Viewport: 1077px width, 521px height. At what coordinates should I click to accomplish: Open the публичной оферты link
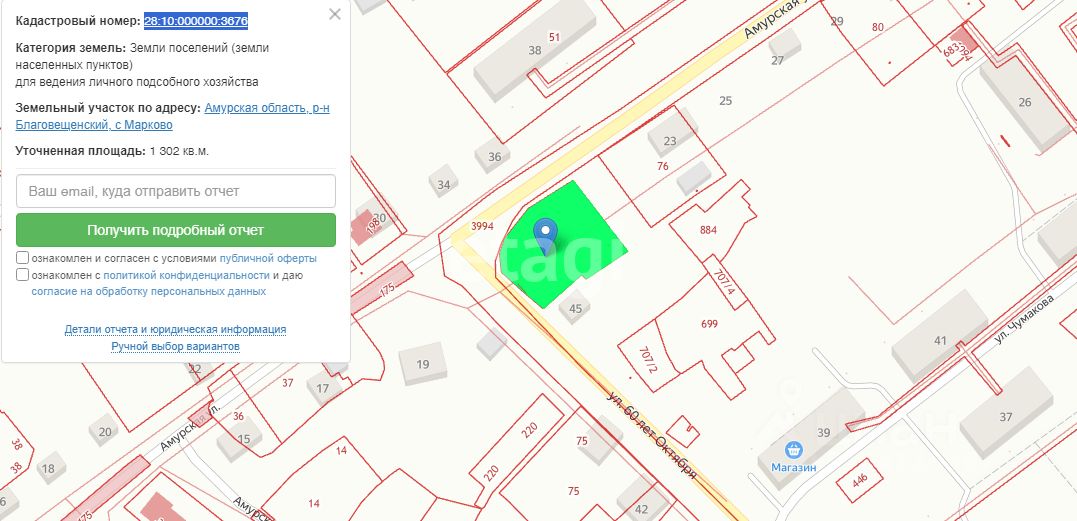click(268, 259)
